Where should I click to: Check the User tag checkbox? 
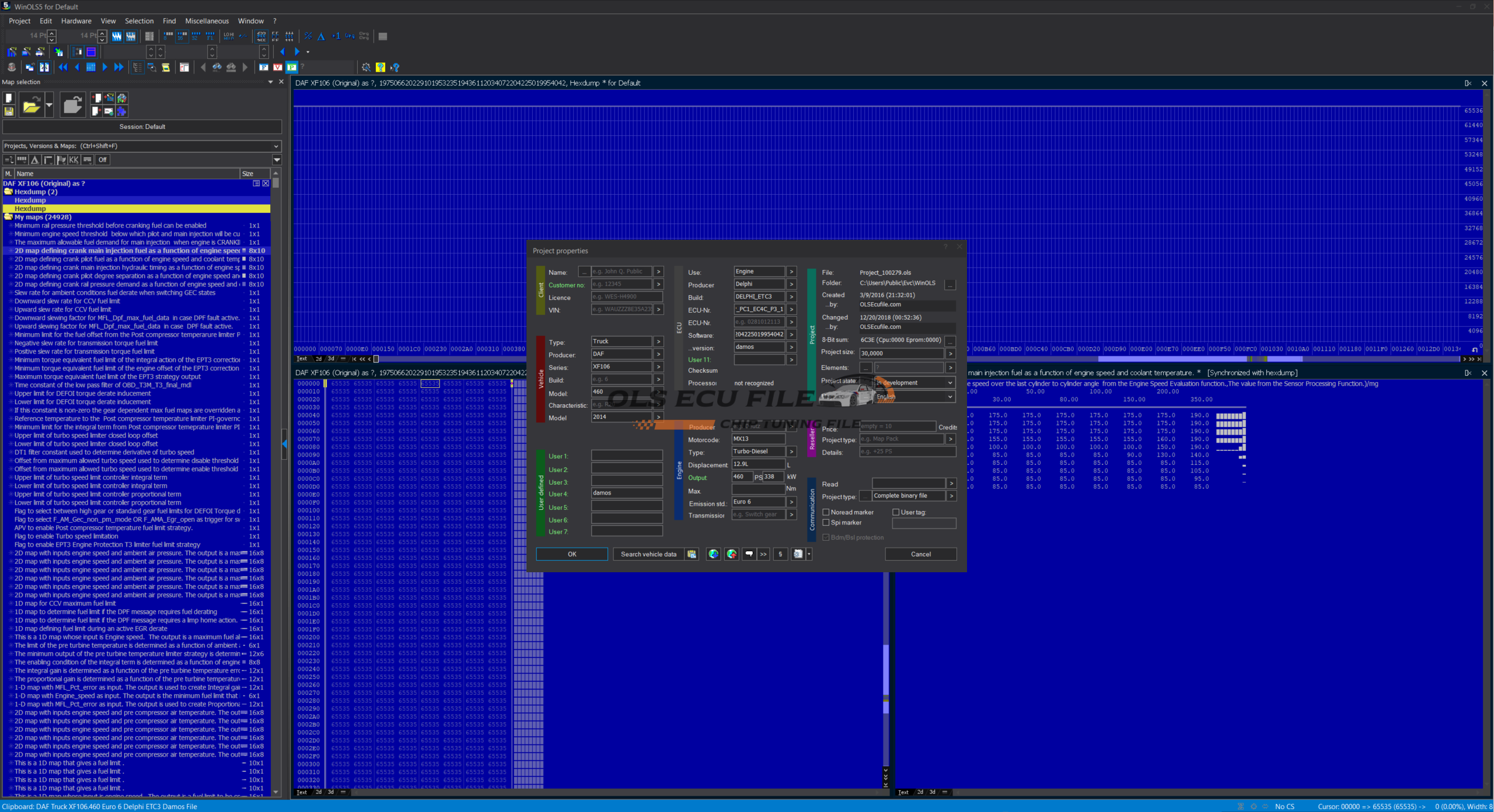pos(896,512)
